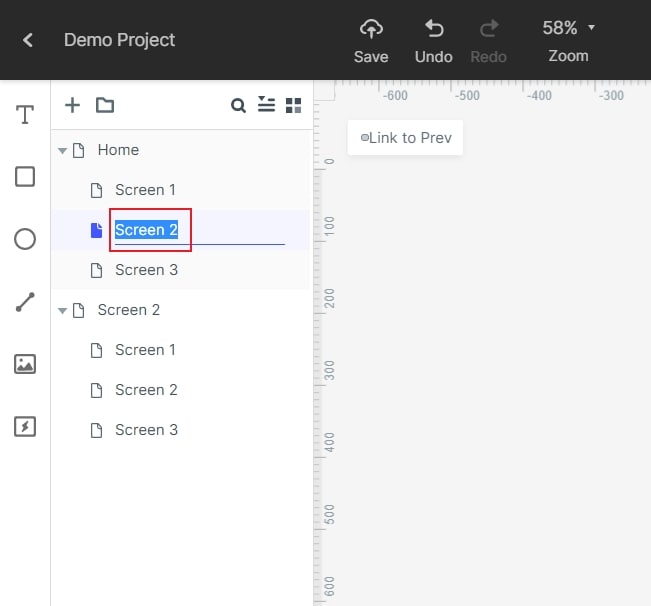Screen dimensions: 651x606
Task: Select Screen 1 under Home
Action: click(145, 190)
